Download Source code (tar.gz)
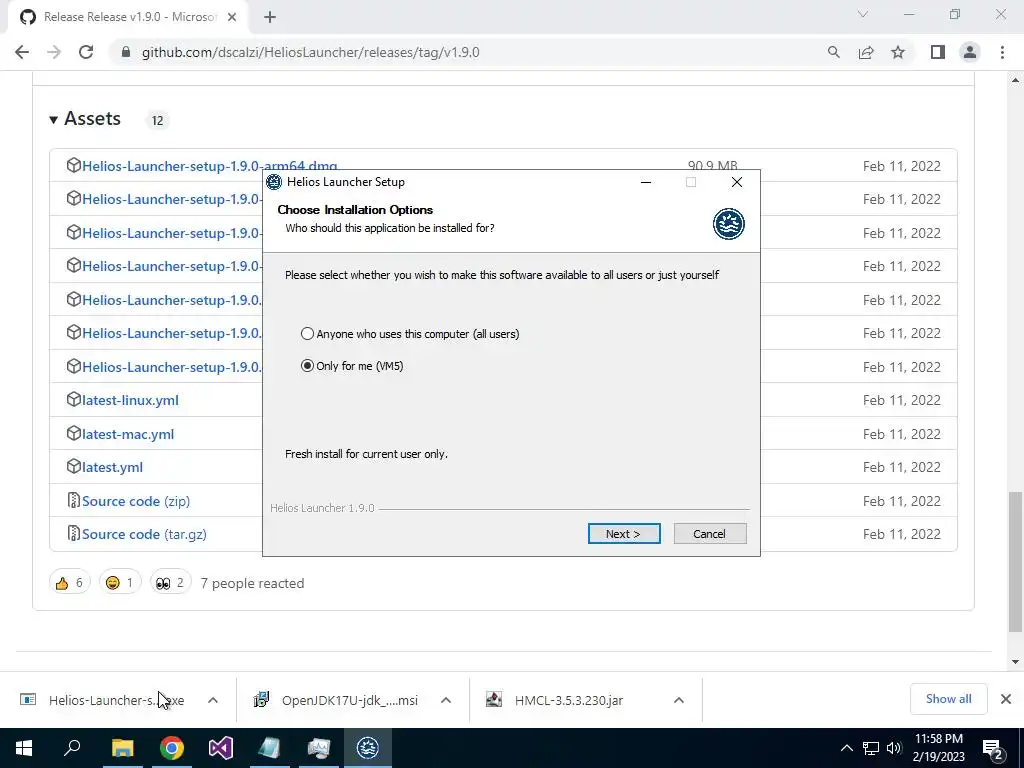 coord(144,534)
